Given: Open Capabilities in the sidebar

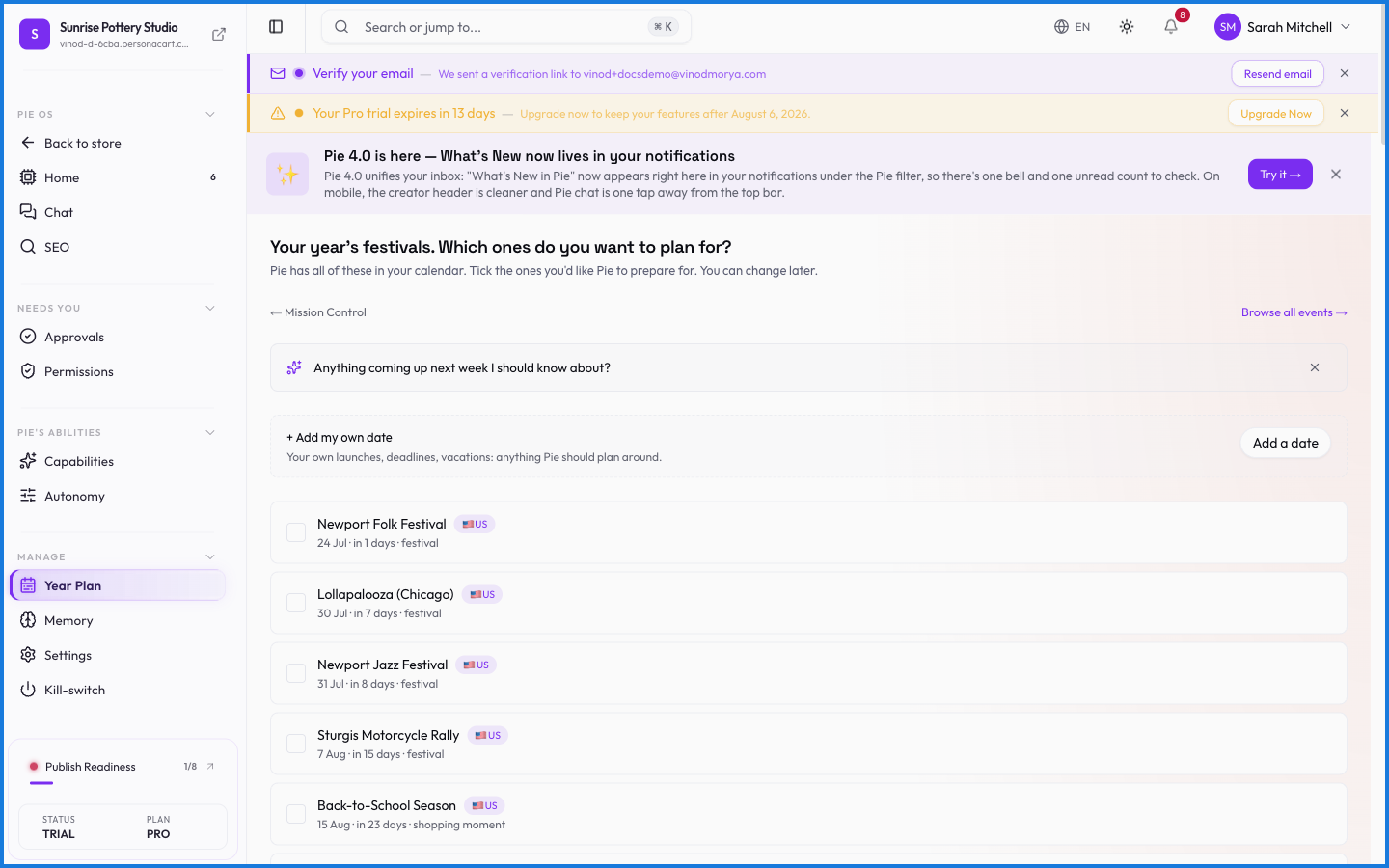Looking at the screenshot, I should point(118,461).
